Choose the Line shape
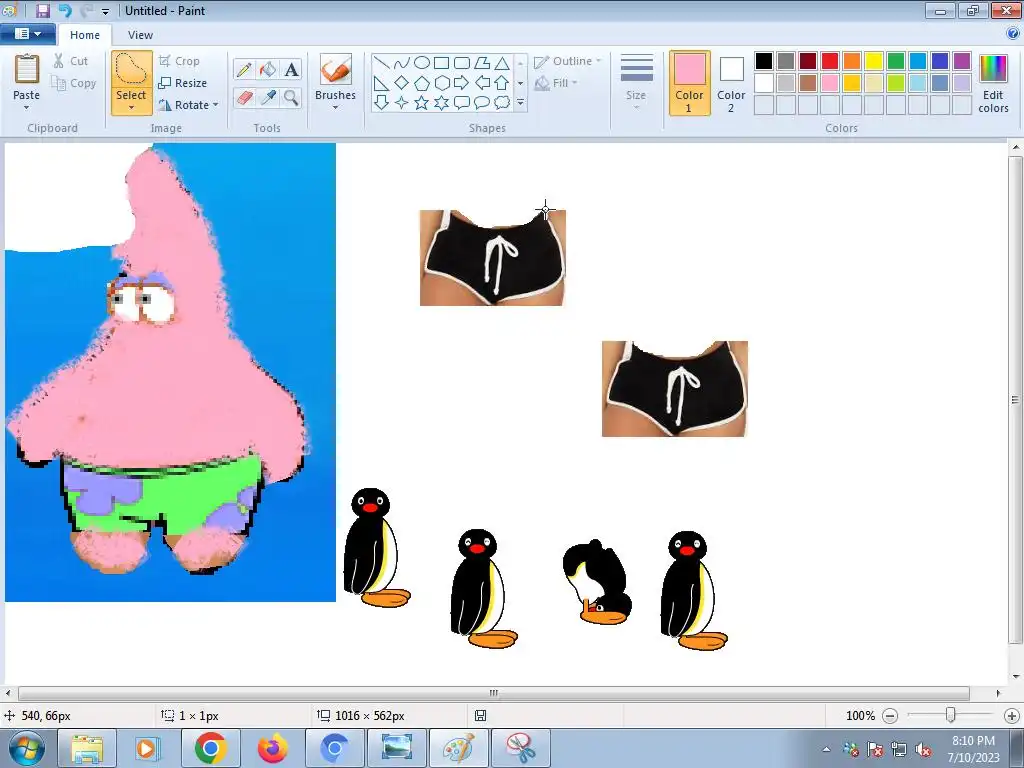The width and height of the screenshot is (1024, 768). [382, 63]
